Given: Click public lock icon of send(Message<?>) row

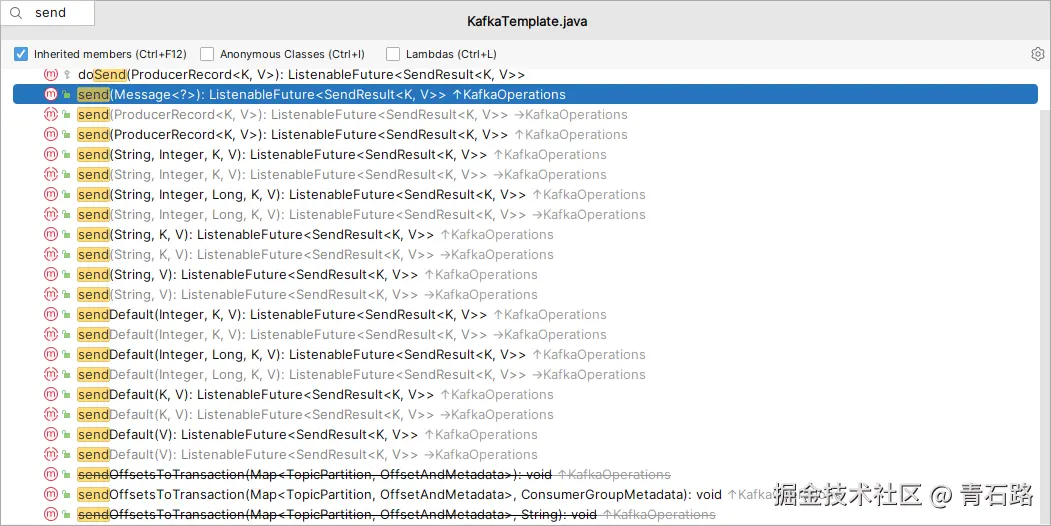Looking at the screenshot, I should (66, 94).
